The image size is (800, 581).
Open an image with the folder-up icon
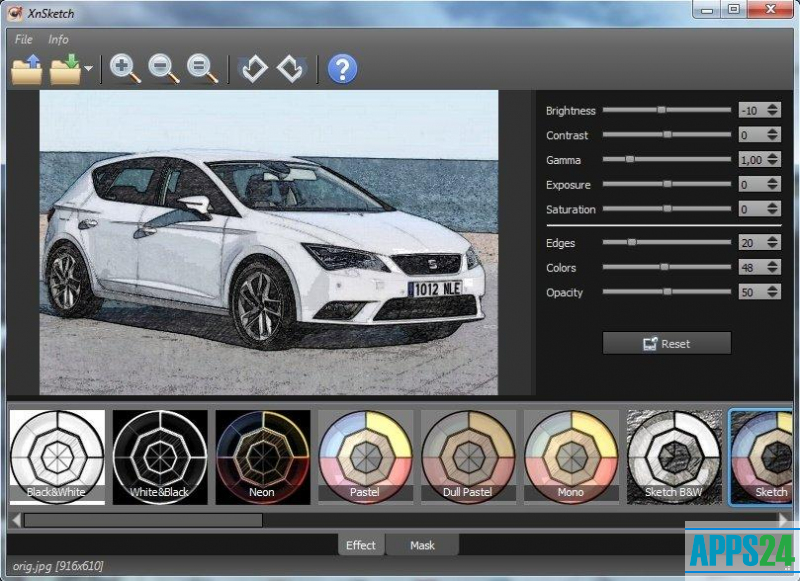click(x=27, y=69)
